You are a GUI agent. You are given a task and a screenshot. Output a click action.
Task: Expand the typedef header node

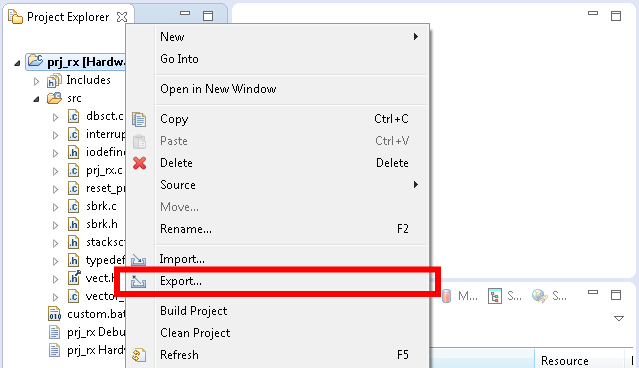point(55,261)
